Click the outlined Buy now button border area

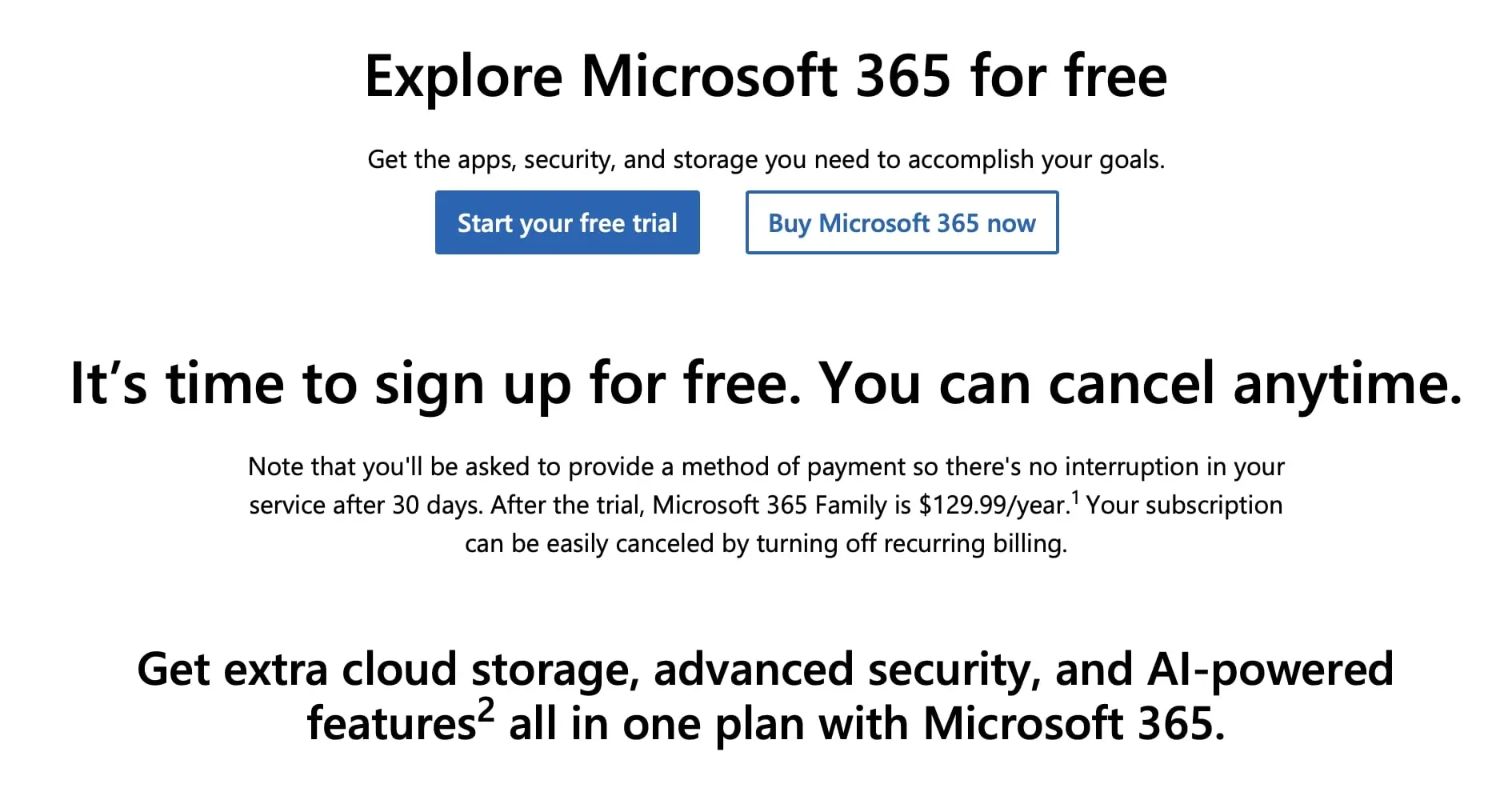tap(901, 192)
